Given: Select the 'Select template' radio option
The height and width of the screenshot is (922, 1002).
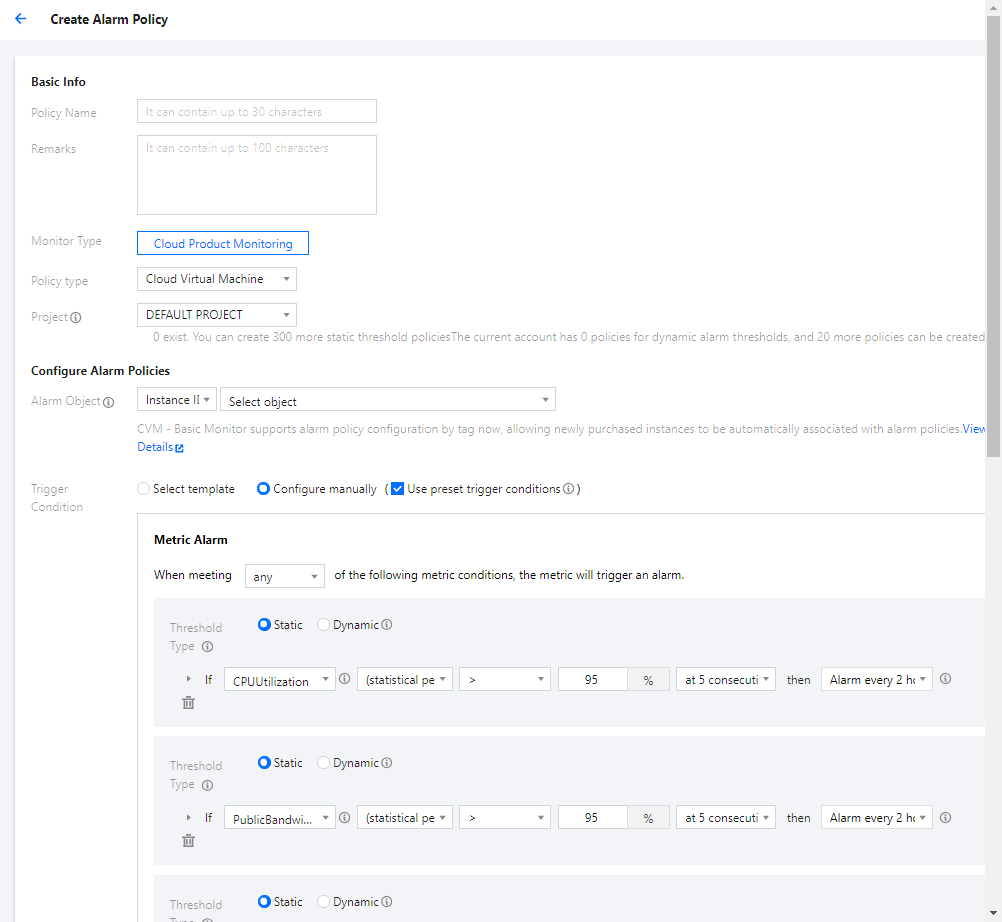Looking at the screenshot, I should click(144, 489).
